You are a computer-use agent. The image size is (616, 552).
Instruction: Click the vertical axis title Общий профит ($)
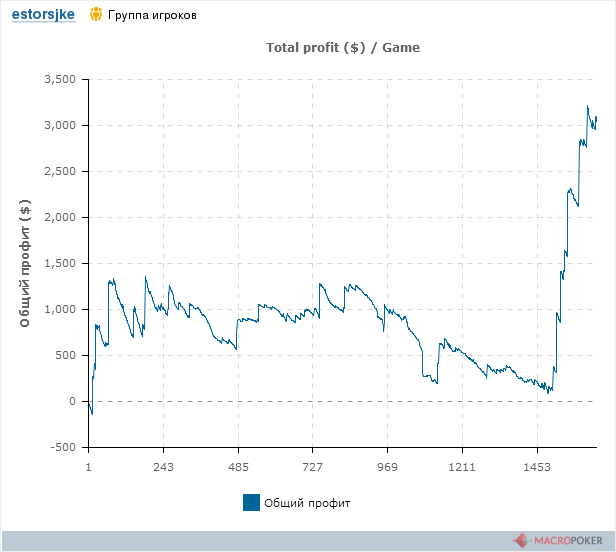click(x=25, y=263)
